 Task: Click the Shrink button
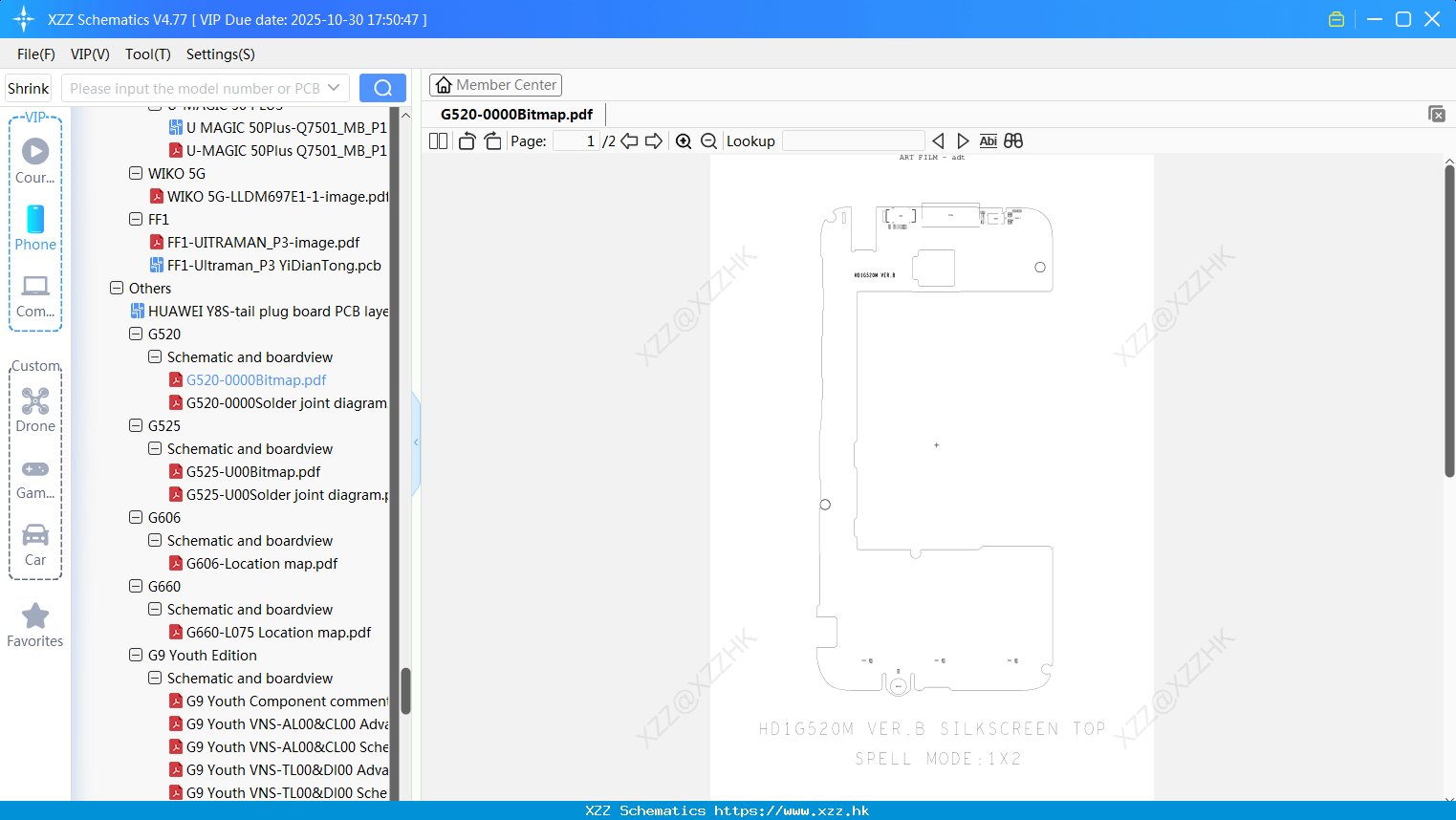click(28, 88)
